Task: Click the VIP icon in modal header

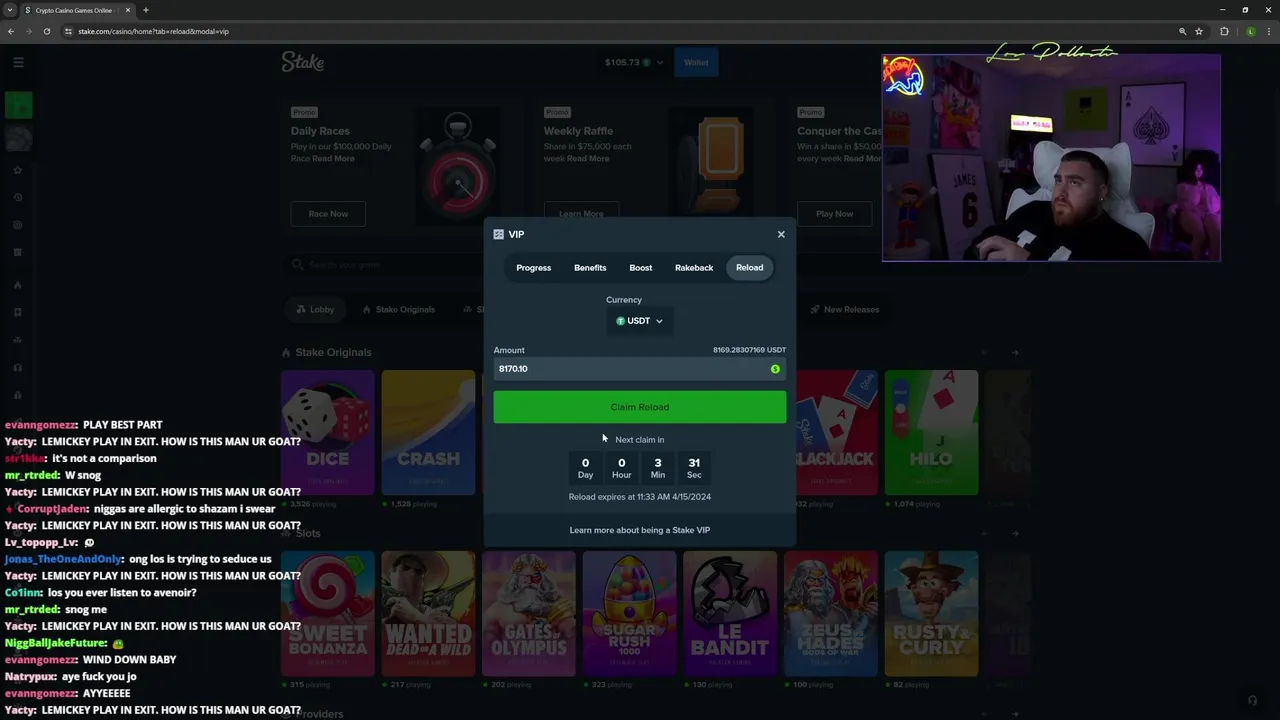Action: pos(498,234)
